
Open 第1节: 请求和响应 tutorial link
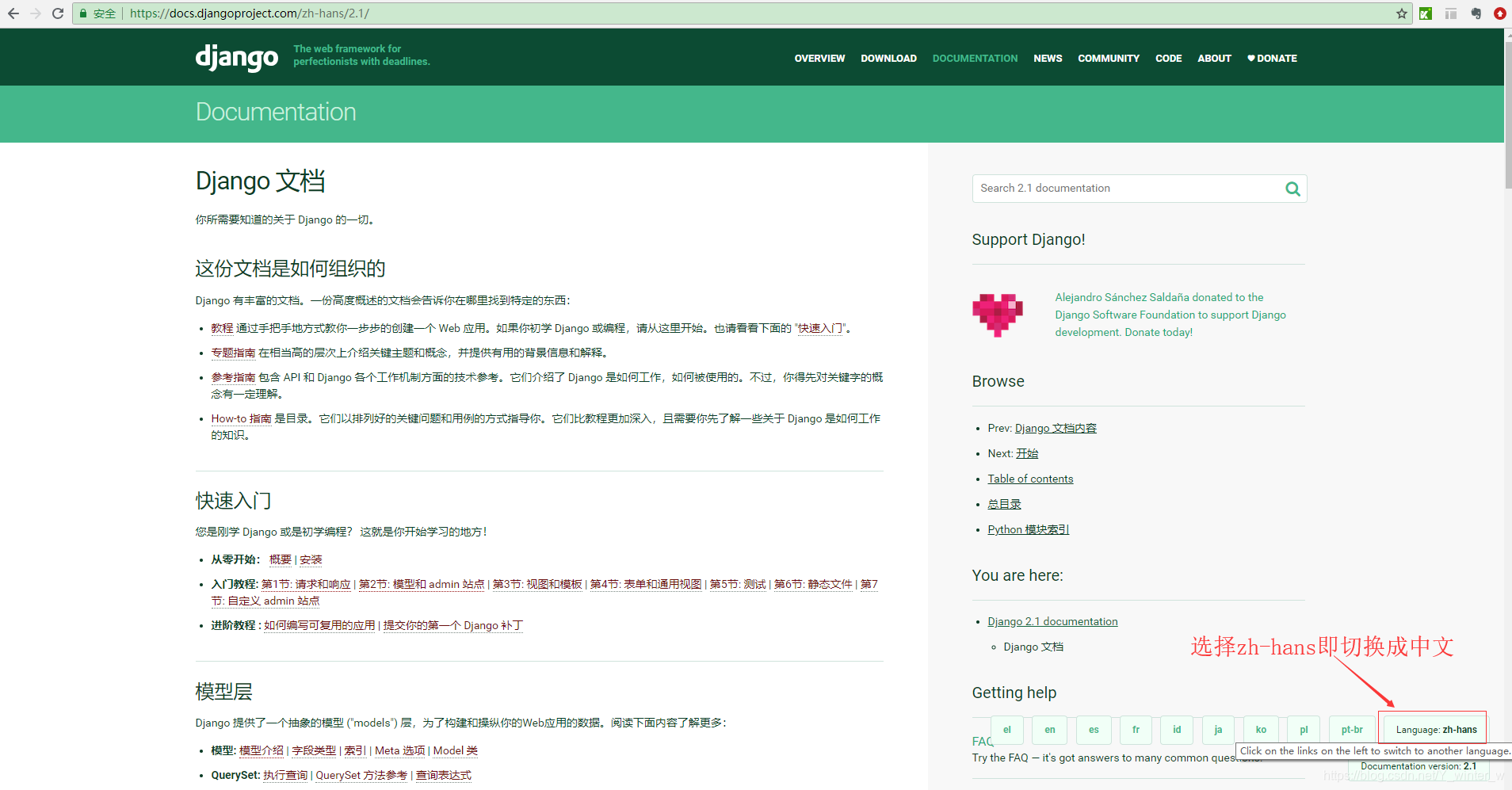(x=306, y=584)
